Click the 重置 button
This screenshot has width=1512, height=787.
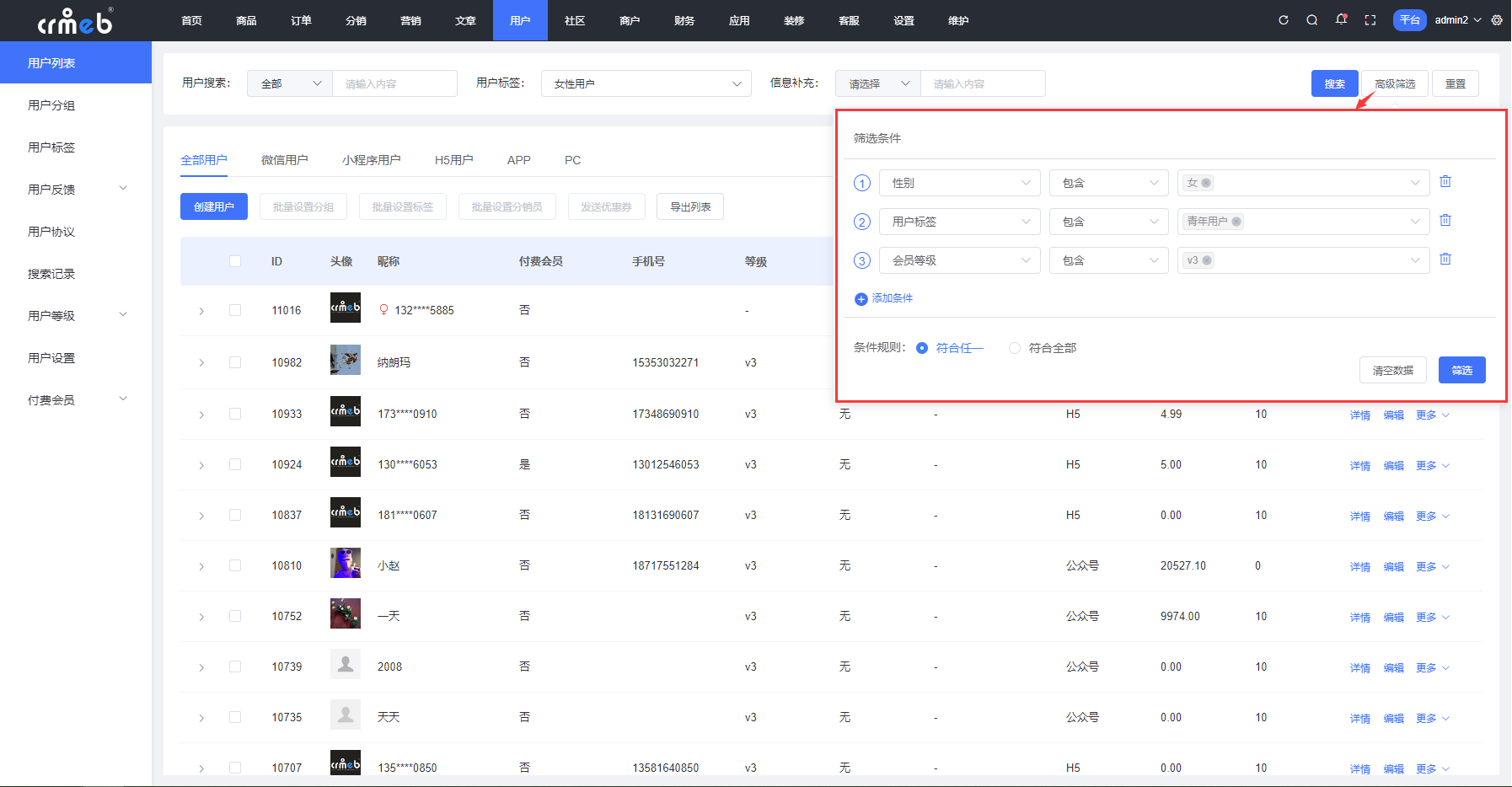point(1456,83)
